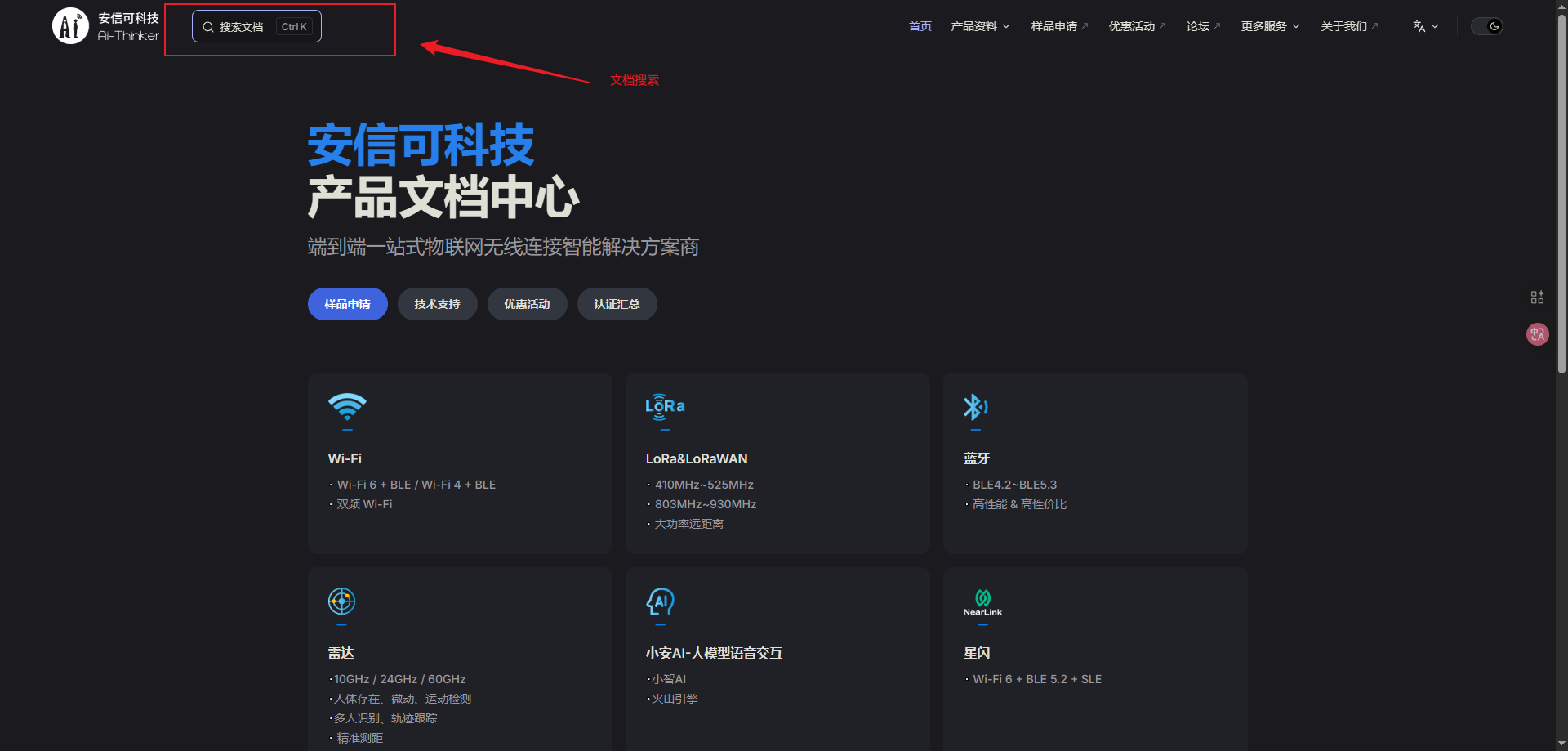
Task: Click the 技术支持 button
Action: click(x=437, y=304)
